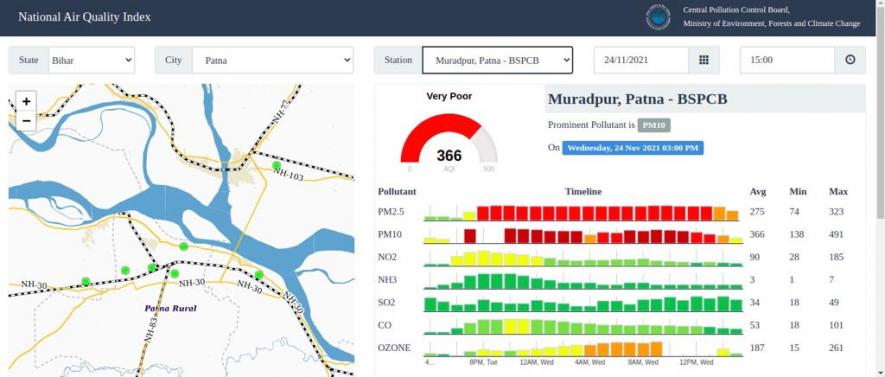
Task: Open the Station dropdown showing Muradpur
Action: pos(497,60)
